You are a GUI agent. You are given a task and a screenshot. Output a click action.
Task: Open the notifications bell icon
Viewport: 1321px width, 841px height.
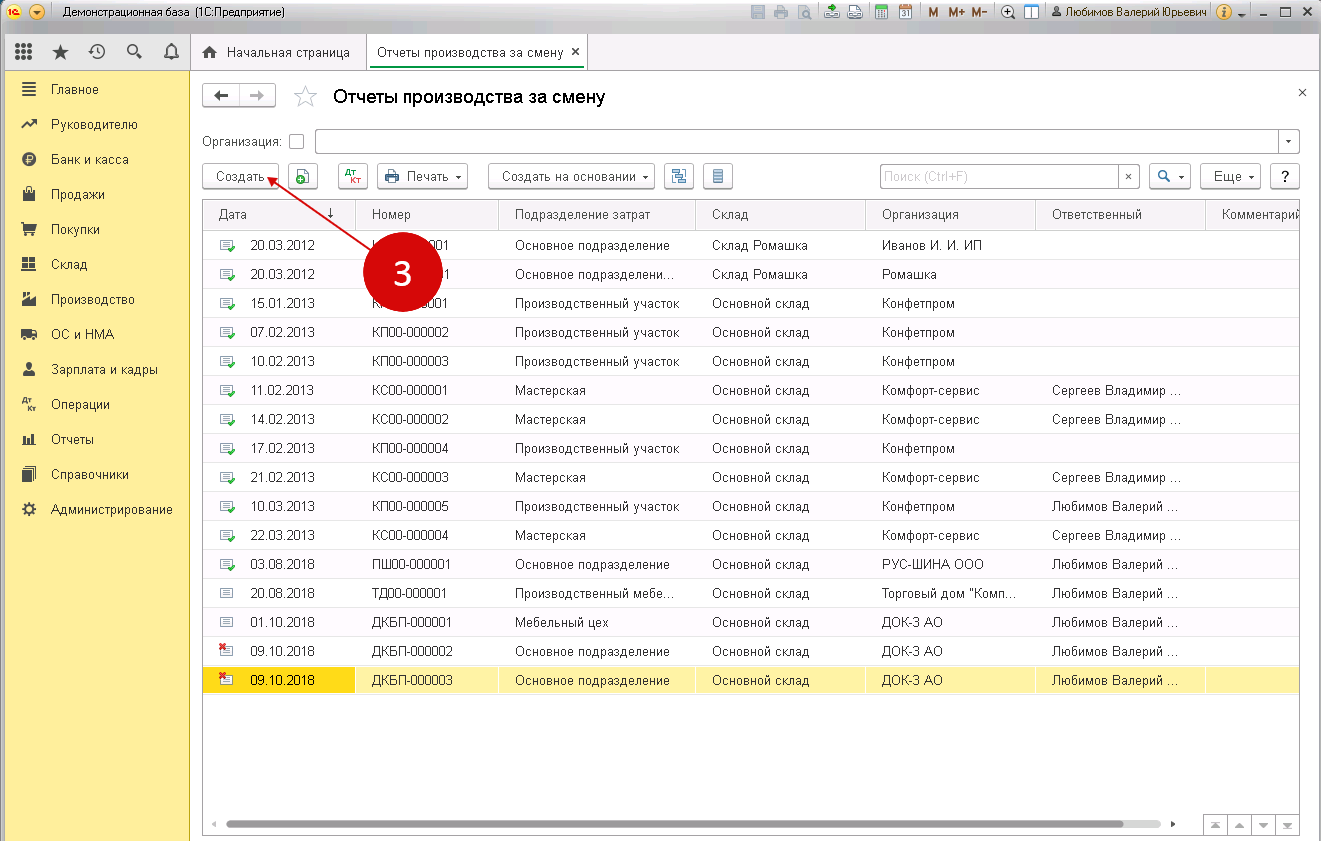(x=170, y=52)
